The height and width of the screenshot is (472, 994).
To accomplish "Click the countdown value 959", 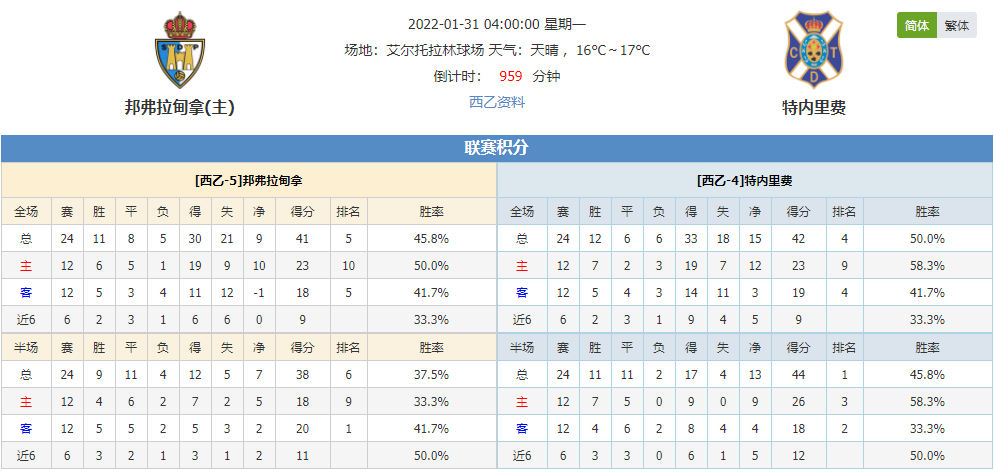I will (511, 77).
